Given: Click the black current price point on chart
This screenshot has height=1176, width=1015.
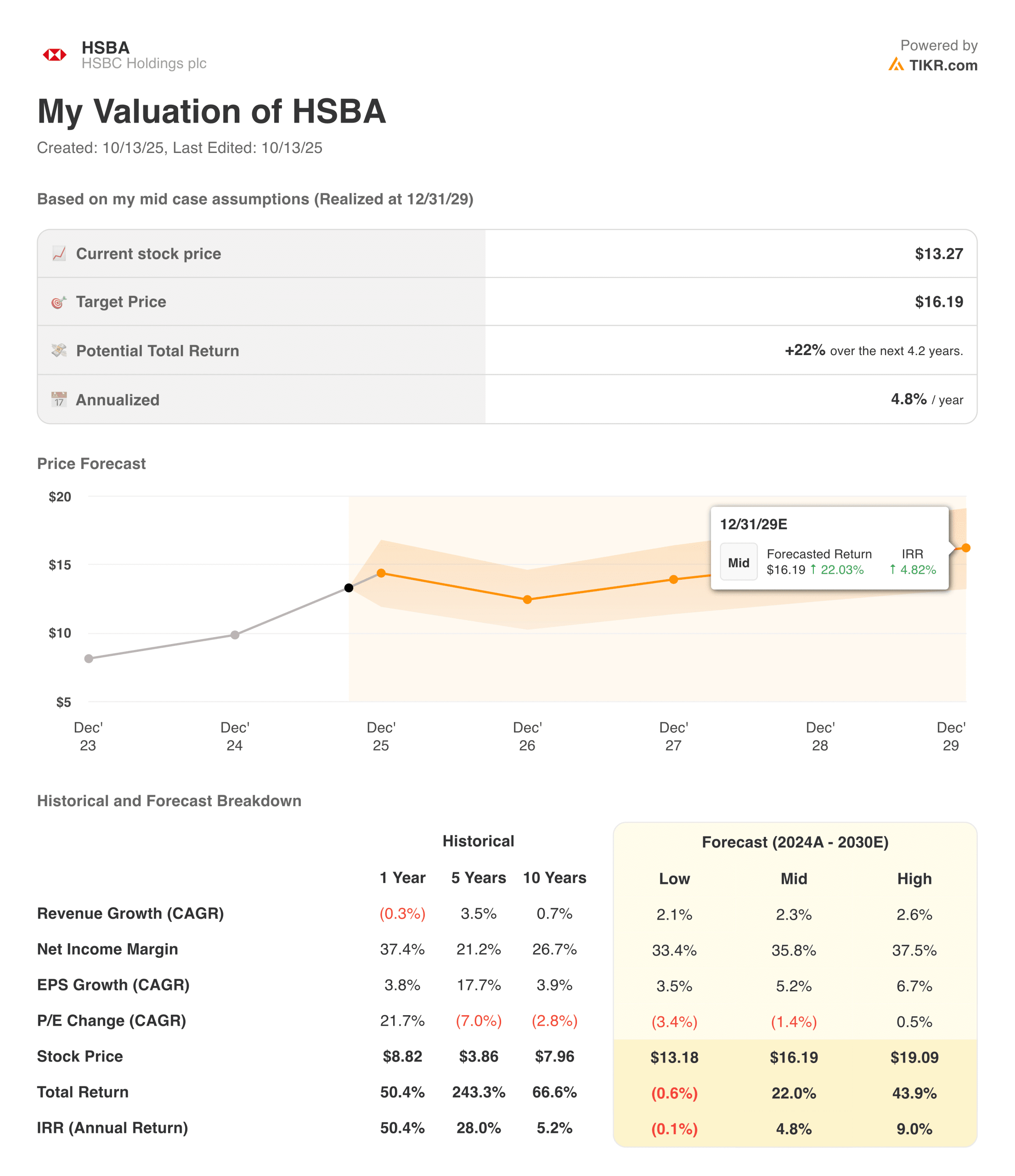Looking at the screenshot, I should 349,588.
